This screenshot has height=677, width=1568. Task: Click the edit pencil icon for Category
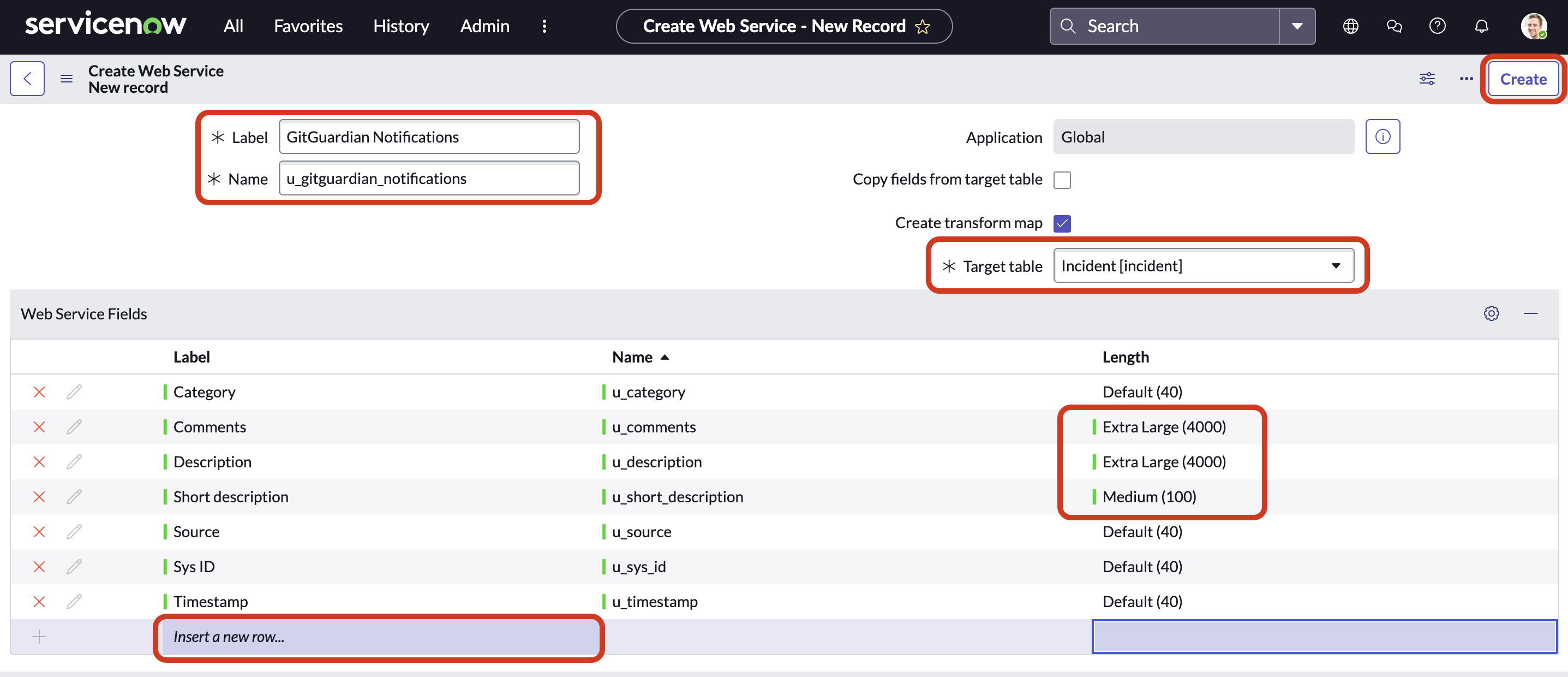click(75, 391)
